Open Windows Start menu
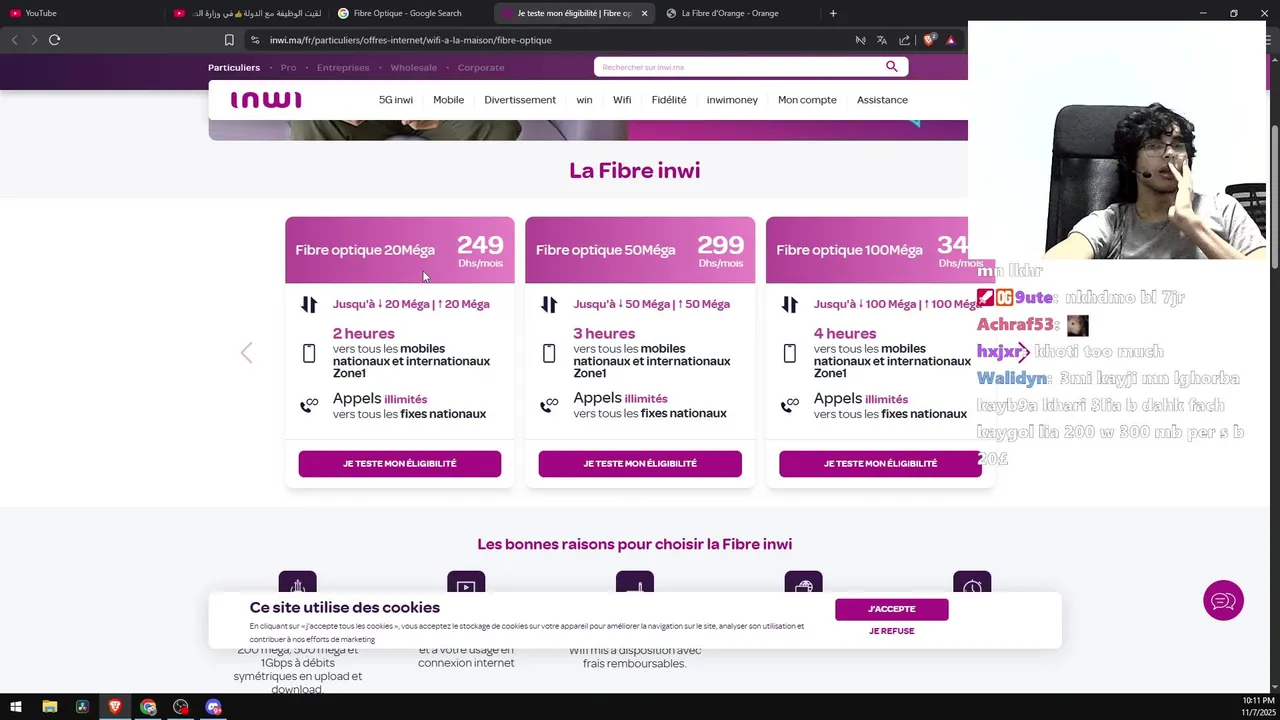 pos(16,707)
